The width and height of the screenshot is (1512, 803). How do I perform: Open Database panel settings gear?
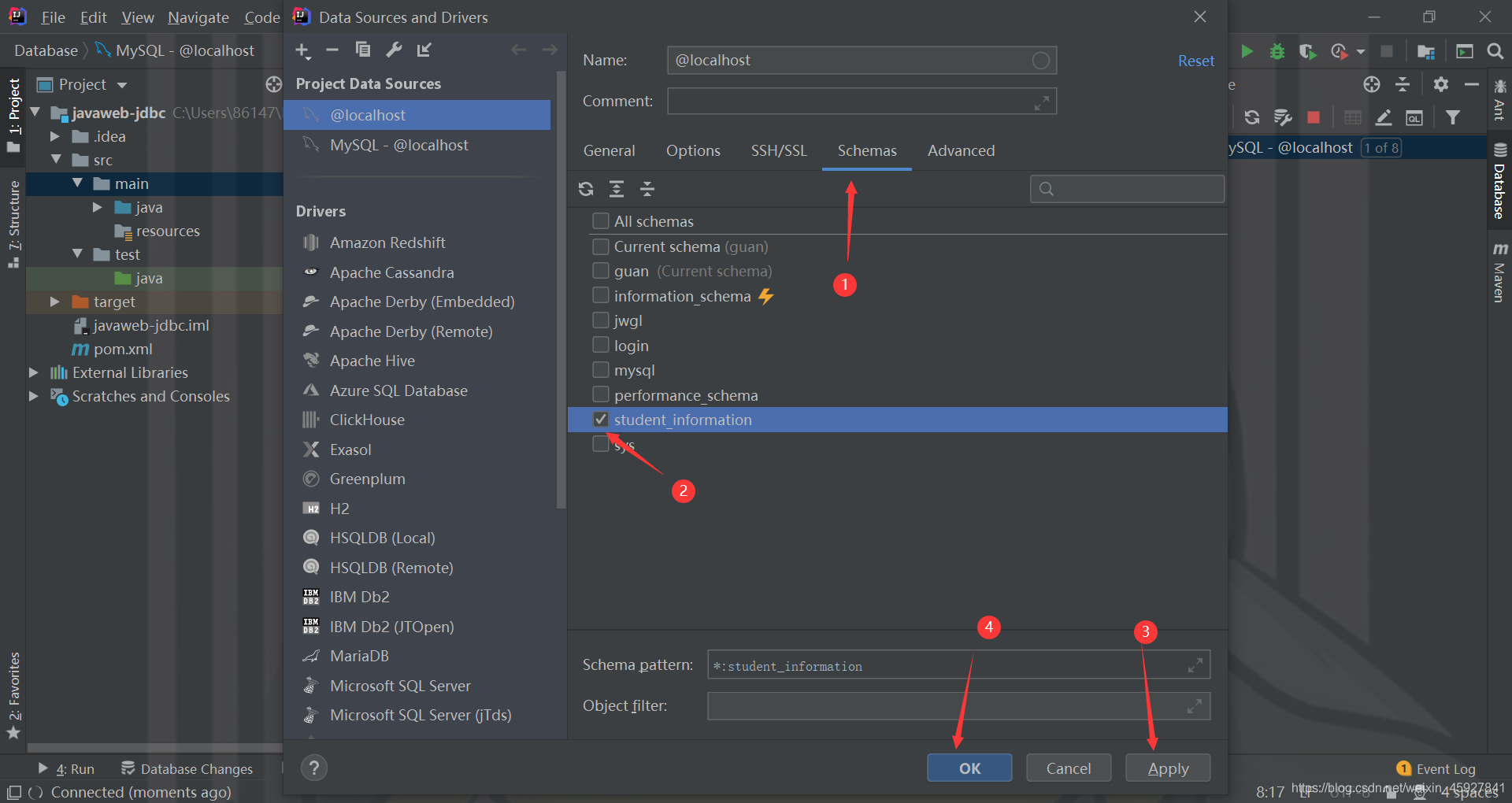pyautogui.click(x=1441, y=84)
